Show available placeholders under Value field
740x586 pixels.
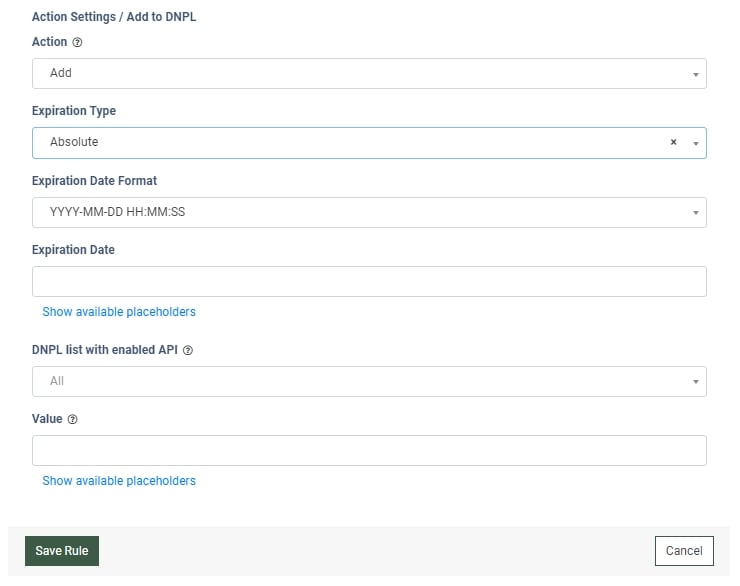pyautogui.click(x=119, y=481)
